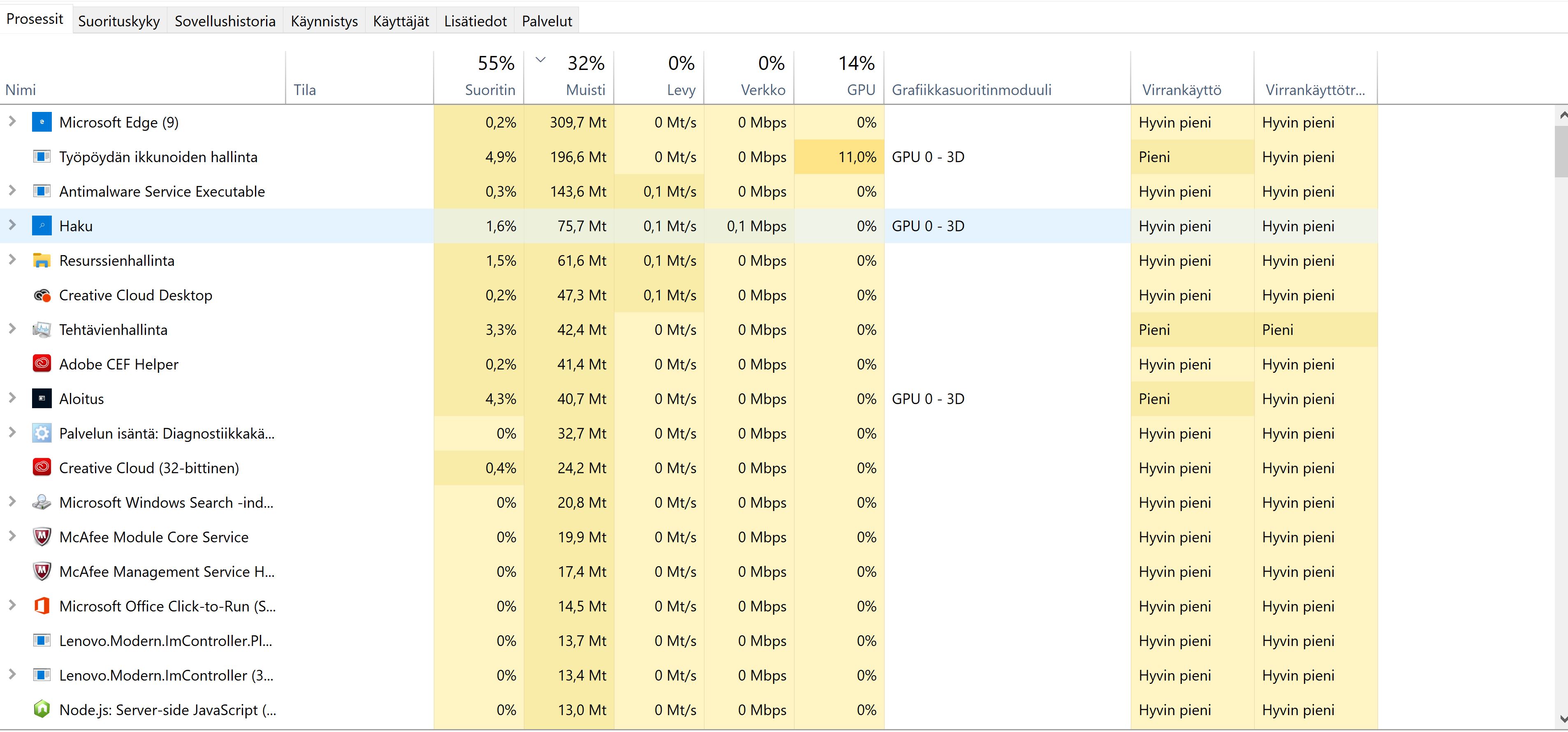Expand the Antimalware Service Executable row

(x=12, y=191)
